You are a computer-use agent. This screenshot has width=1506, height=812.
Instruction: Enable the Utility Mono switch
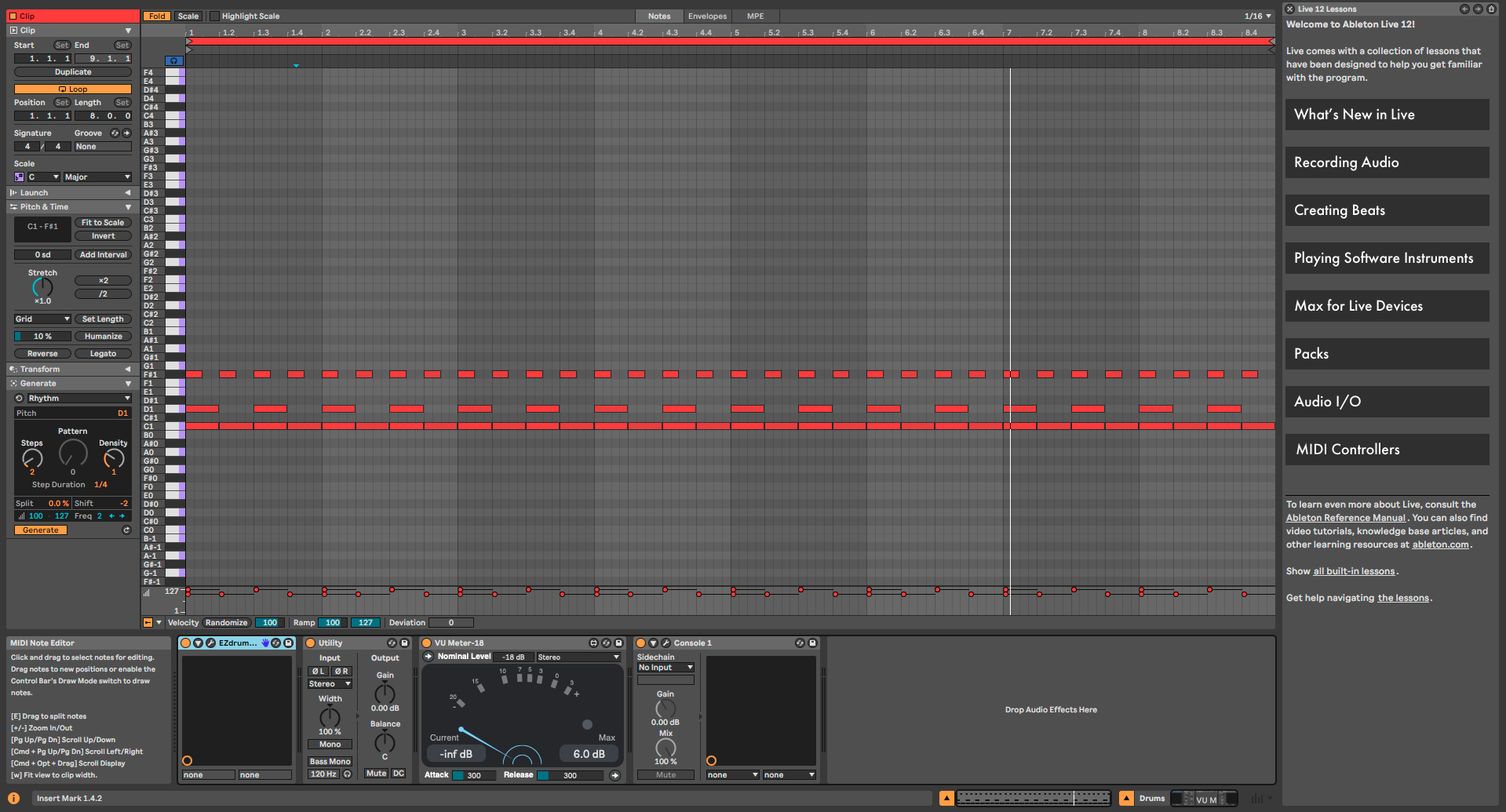tap(330, 744)
